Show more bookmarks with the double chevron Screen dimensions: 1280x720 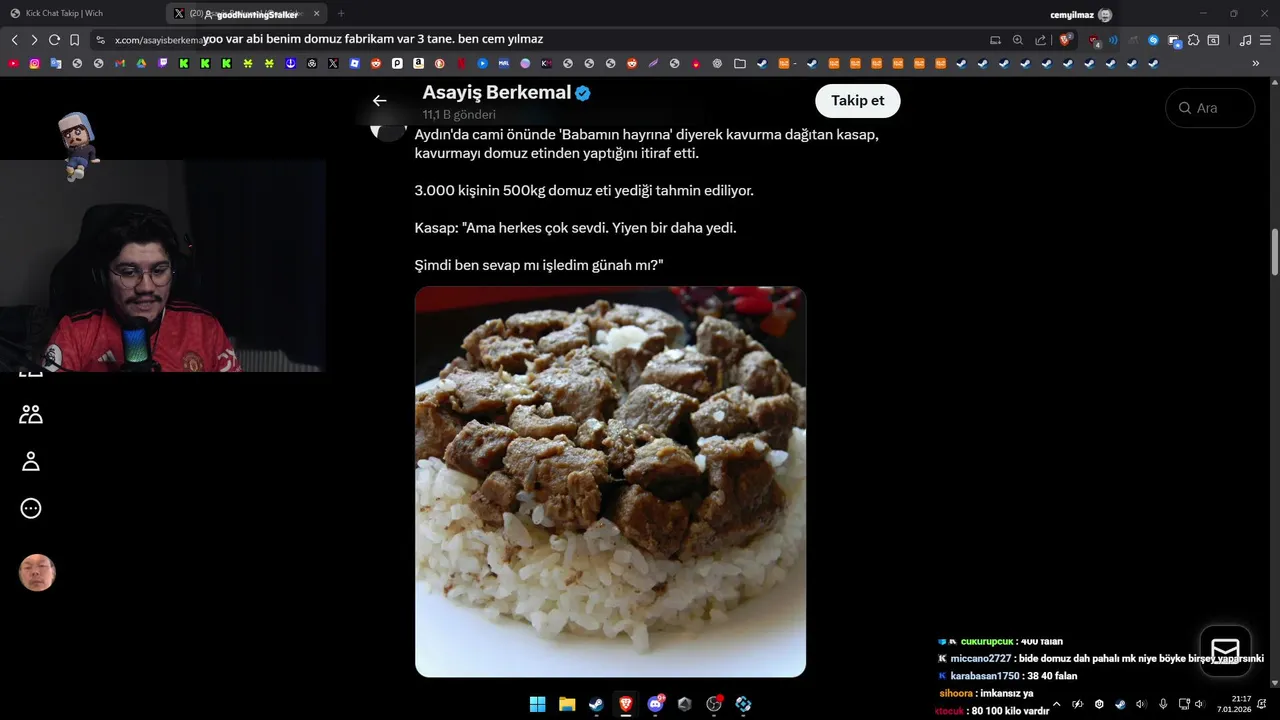coord(1256,63)
